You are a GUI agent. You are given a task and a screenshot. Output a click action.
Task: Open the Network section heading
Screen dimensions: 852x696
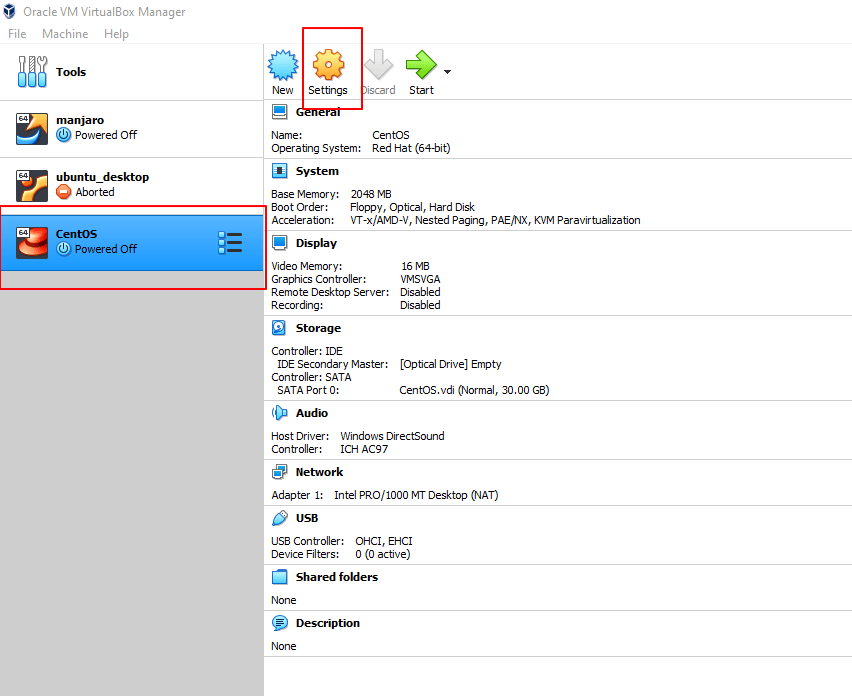[x=320, y=472]
